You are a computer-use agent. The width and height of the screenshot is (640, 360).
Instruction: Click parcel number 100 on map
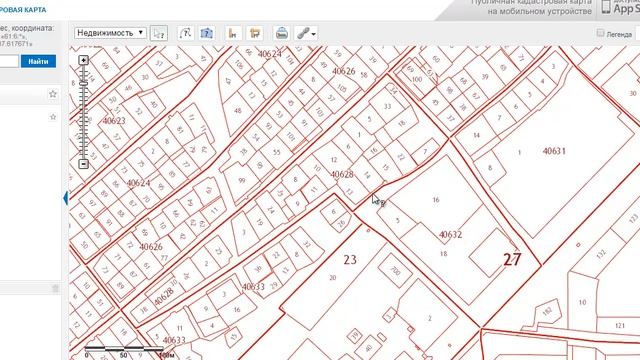pos(417,79)
